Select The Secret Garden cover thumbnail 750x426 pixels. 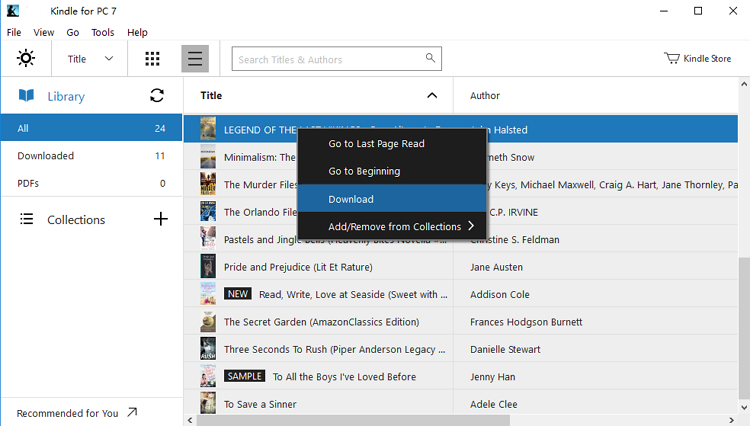(208, 321)
